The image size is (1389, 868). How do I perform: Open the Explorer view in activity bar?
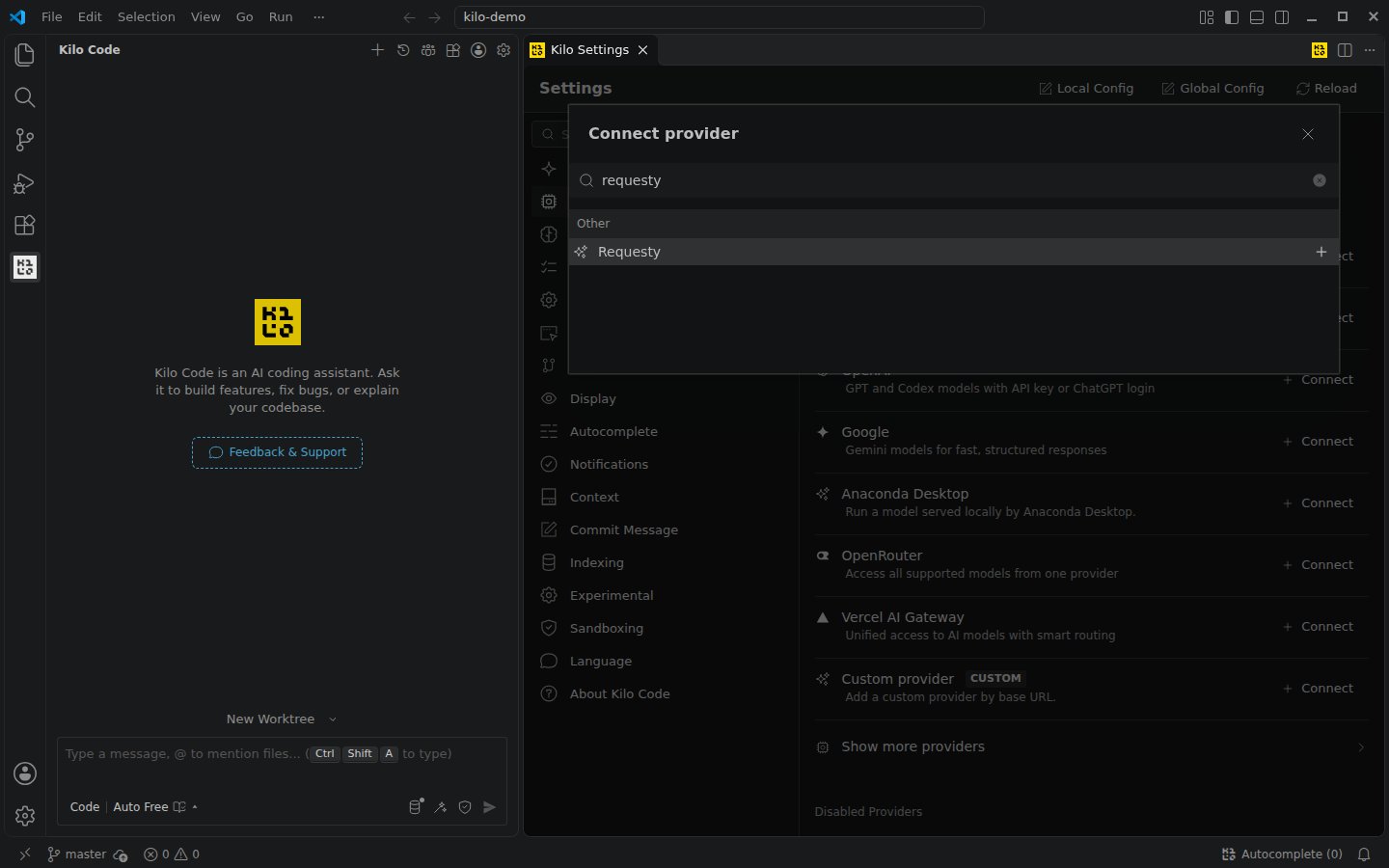pos(25,55)
